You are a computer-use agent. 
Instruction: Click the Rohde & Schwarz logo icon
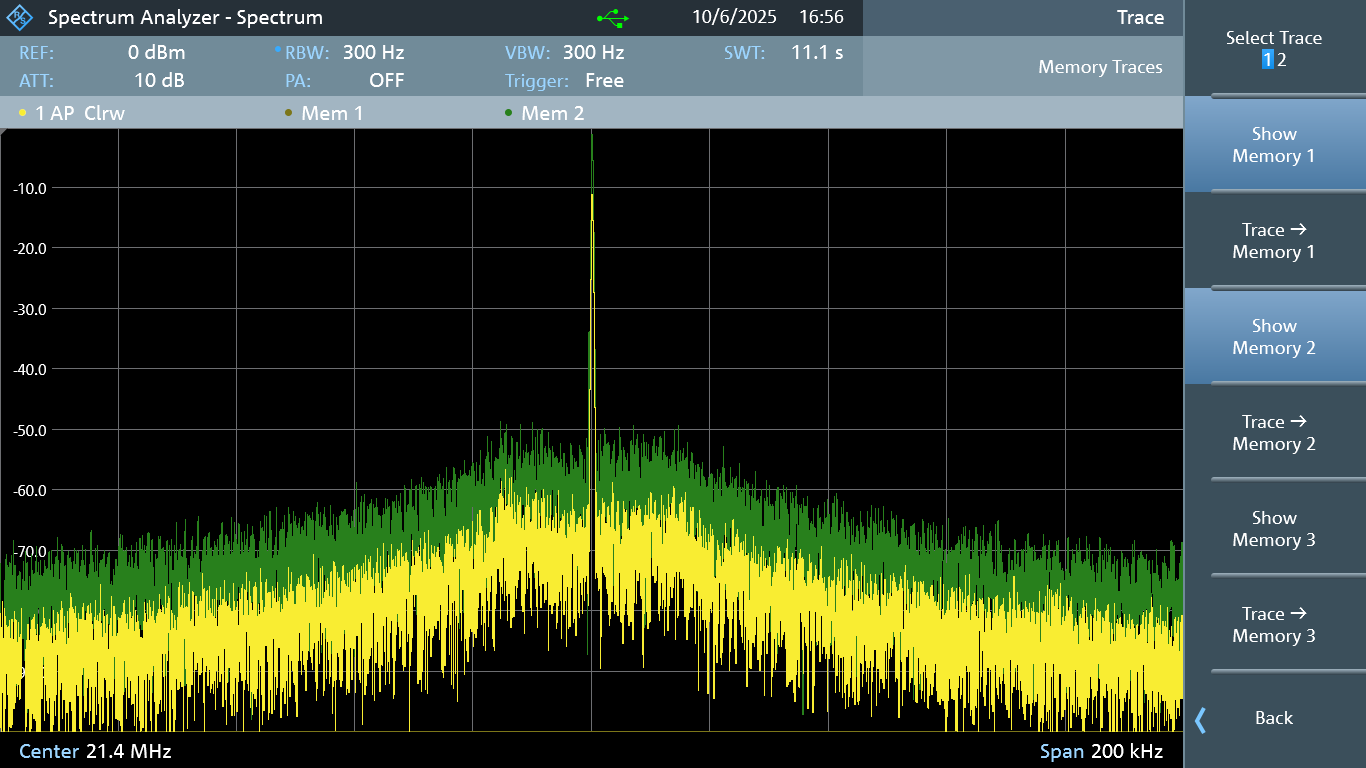20,18
